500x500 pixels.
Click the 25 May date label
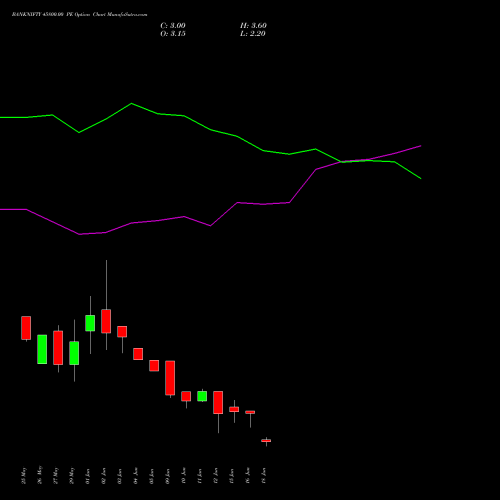[x=24, y=476]
